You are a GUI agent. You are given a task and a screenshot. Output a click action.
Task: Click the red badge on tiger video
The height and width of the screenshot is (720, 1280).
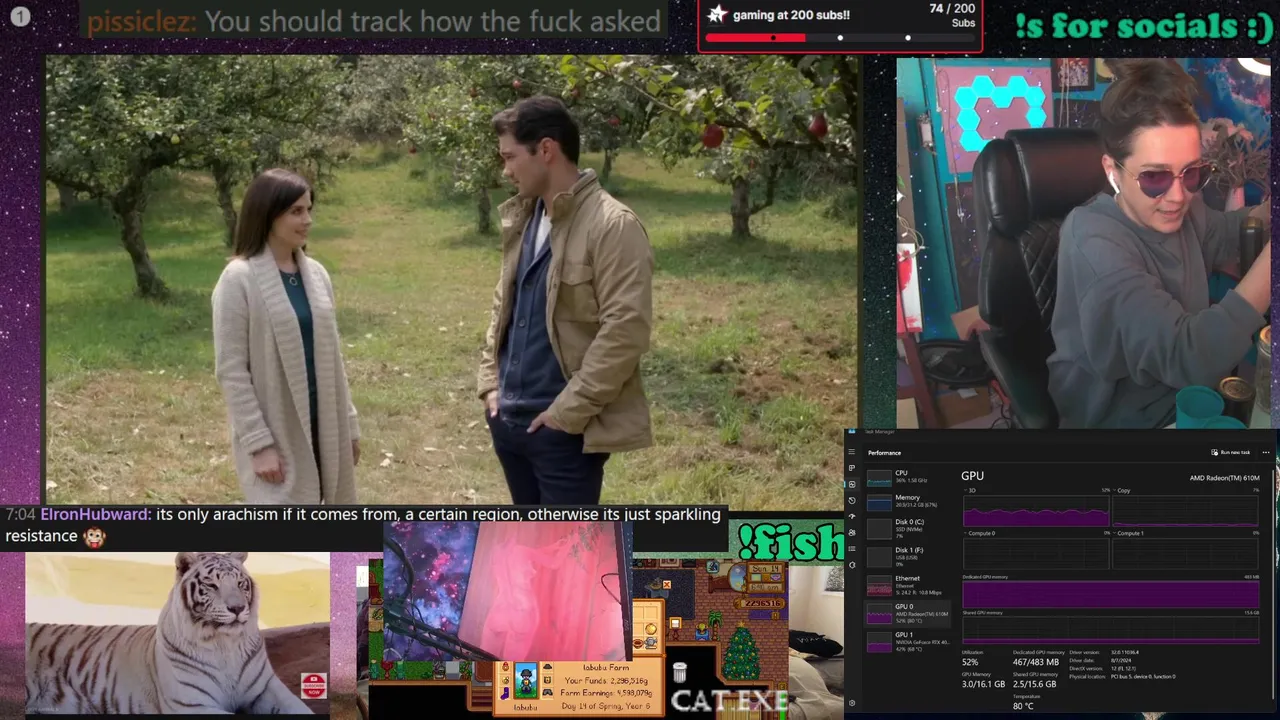click(313, 685)
